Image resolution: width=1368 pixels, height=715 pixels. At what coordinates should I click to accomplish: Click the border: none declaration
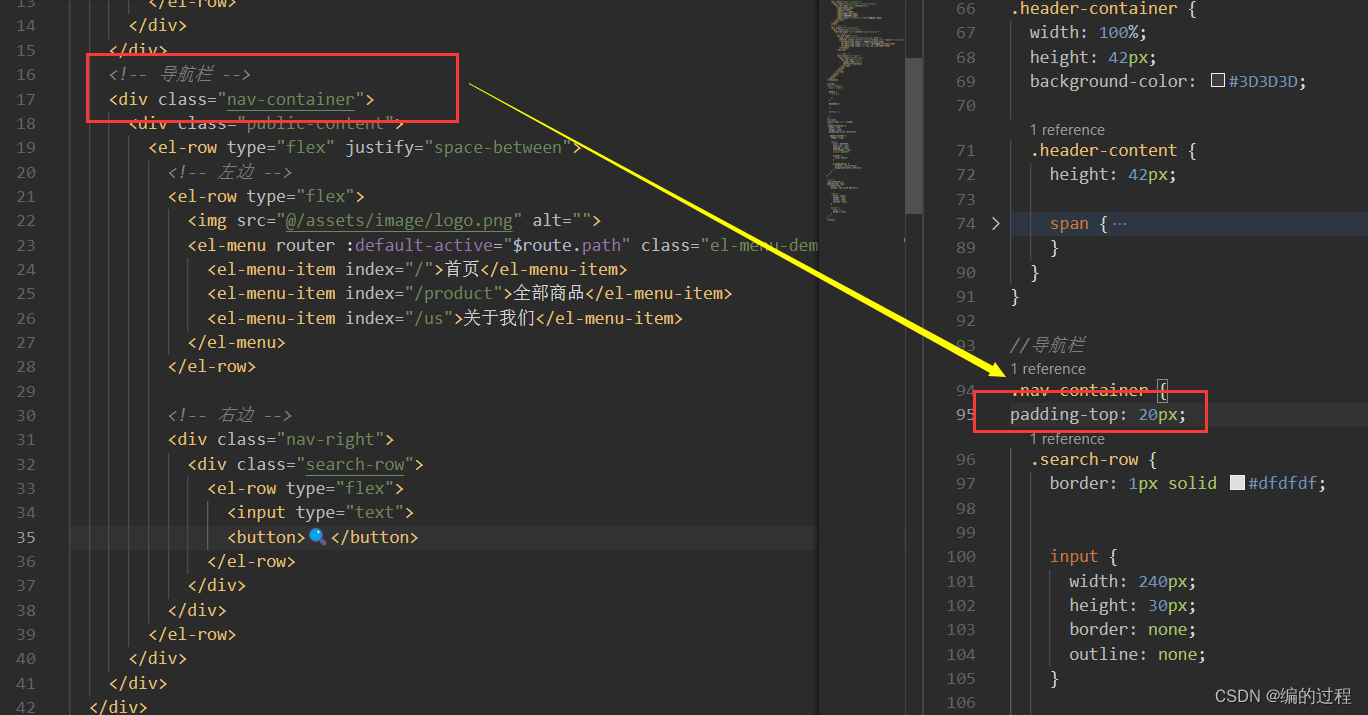(x=1133, y=630)
